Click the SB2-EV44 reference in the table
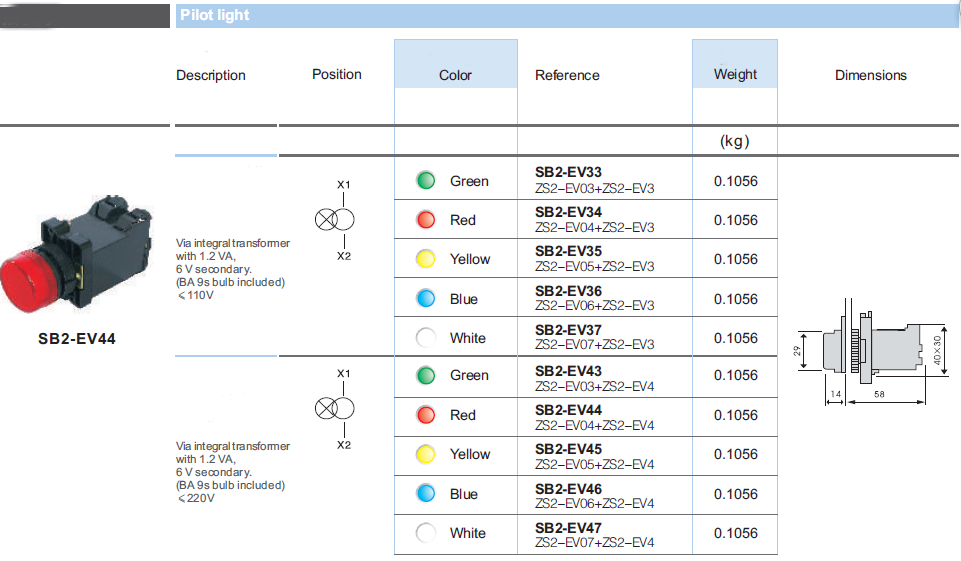 pyautogui.click(x=568, y=410)
